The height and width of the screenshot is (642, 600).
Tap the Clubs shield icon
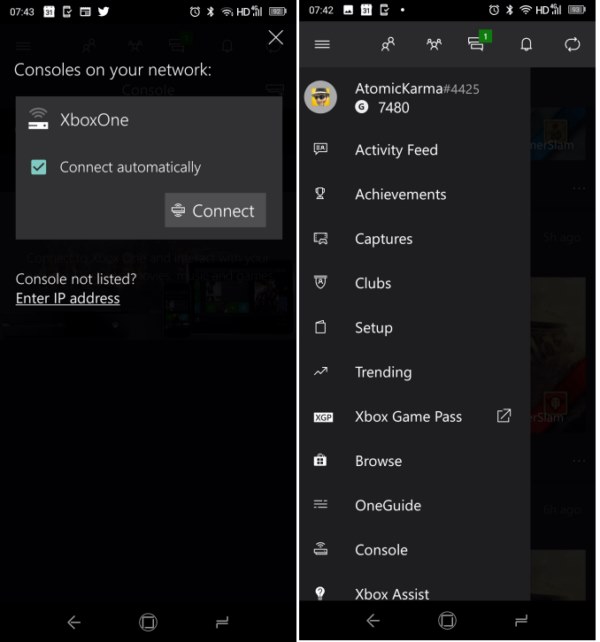click(x=320, y=282)
